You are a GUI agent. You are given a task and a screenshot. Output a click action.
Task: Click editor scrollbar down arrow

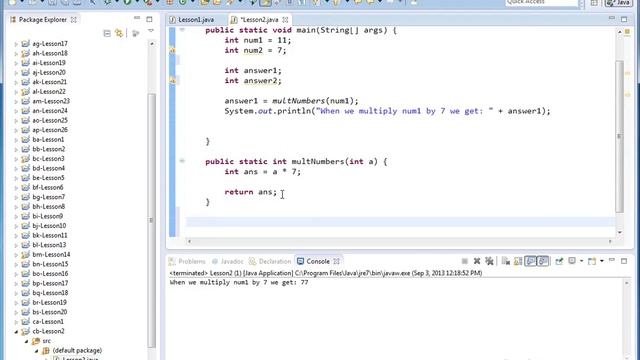point(620,232)
